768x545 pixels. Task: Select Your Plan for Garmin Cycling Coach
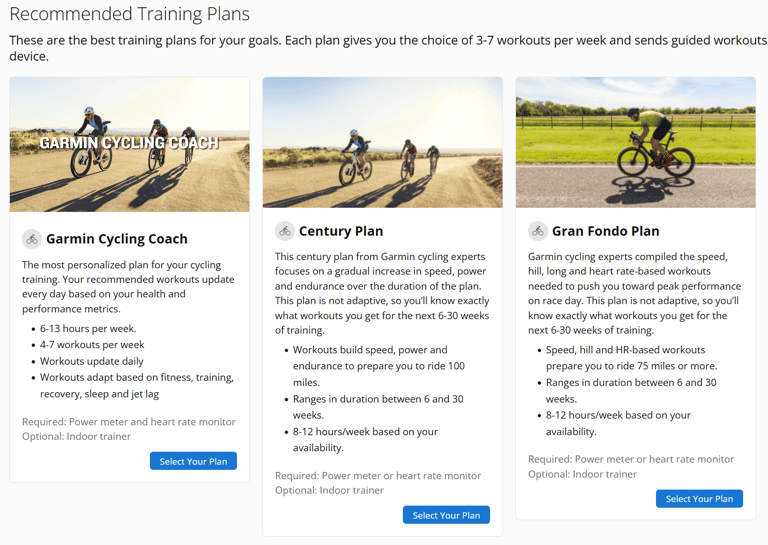[193, 461]
